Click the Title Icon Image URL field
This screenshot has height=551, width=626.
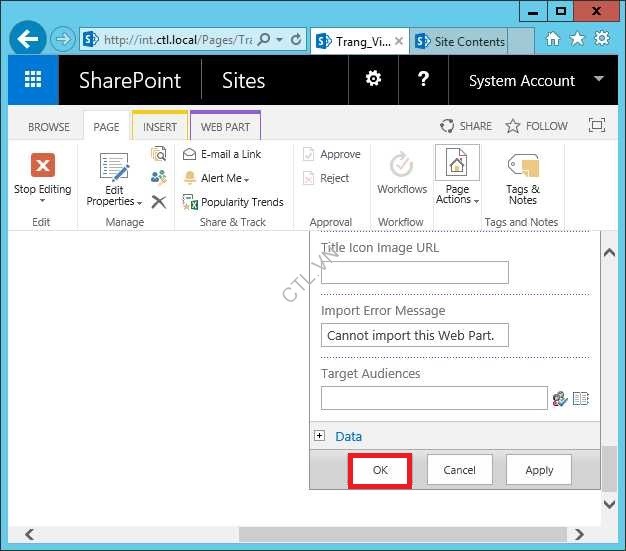pyautogui.click(x=414, y=272)
